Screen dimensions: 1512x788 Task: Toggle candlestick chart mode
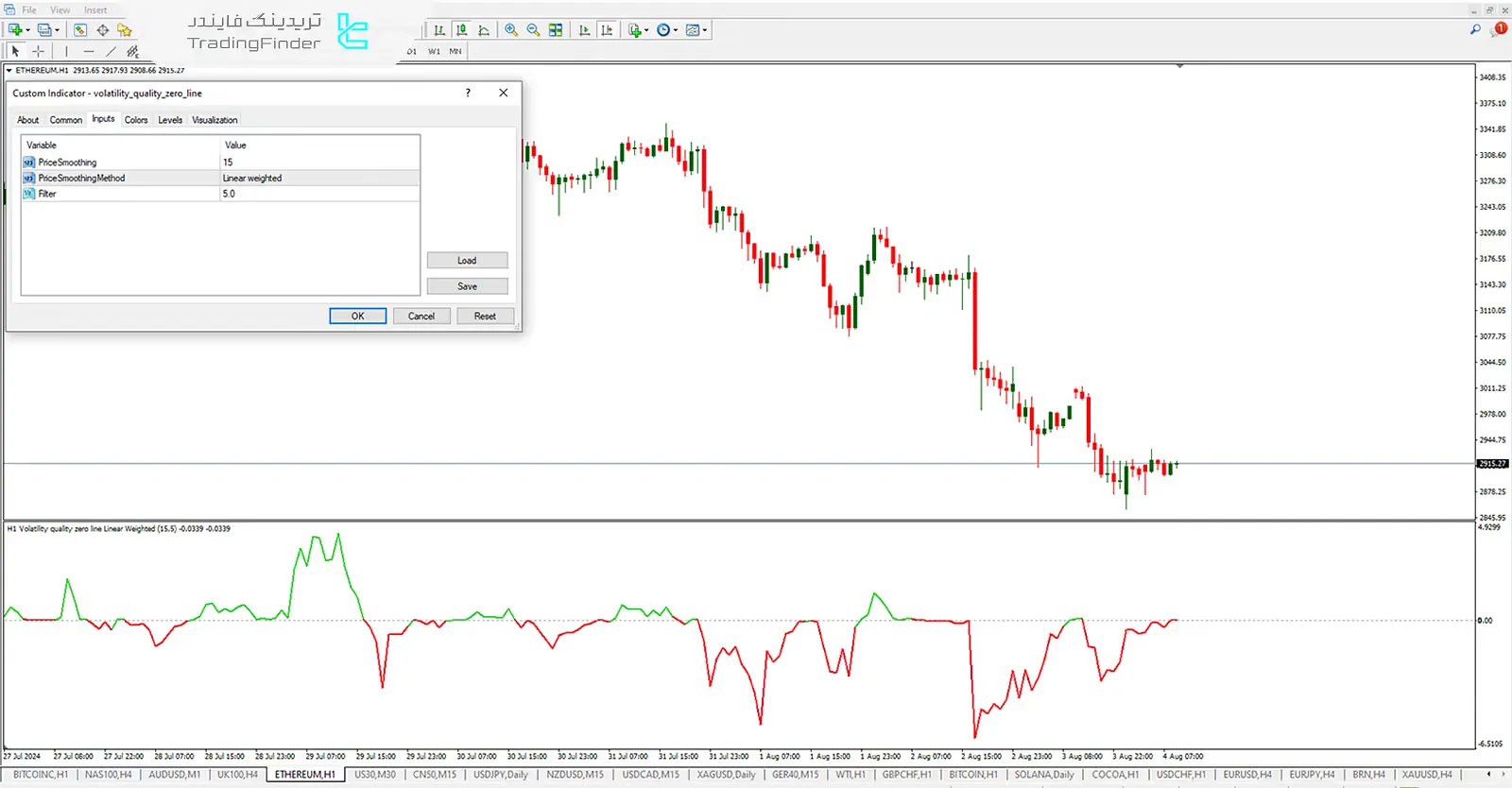(461, 30)
